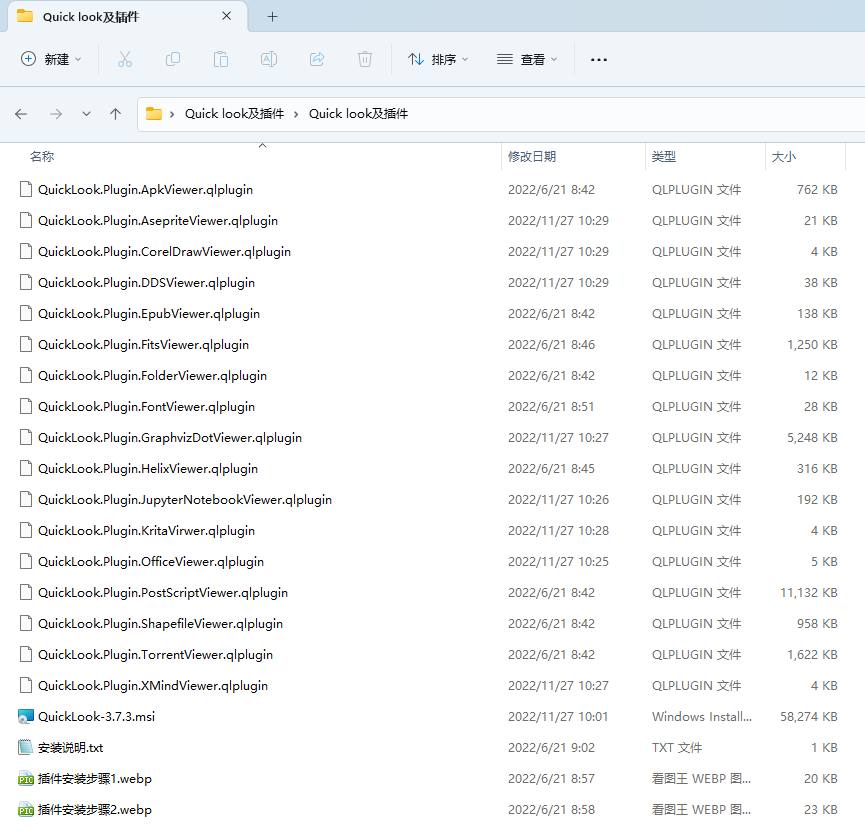
Task: Click the 2022/11/27 10:01 date cell
Action: pos(558,717)
